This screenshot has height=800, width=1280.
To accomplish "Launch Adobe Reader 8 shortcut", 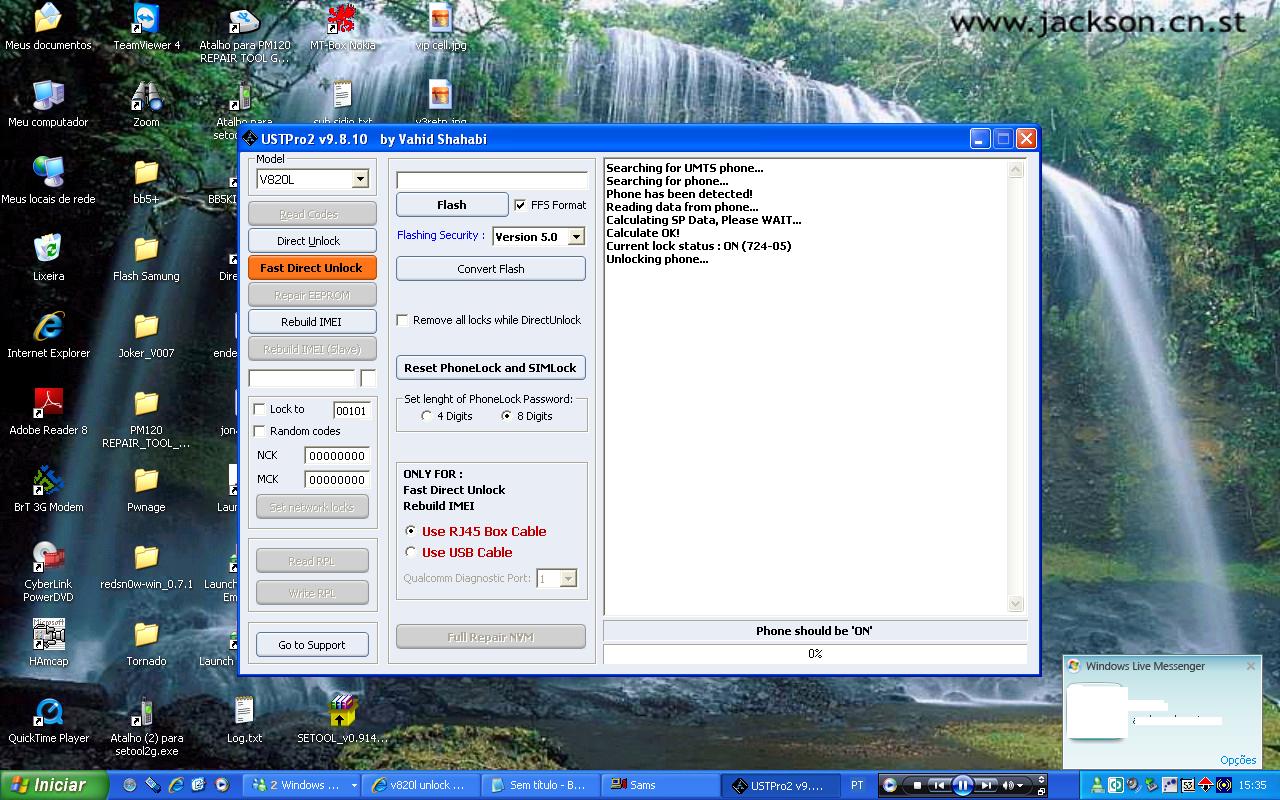I will tap(48, 412).
